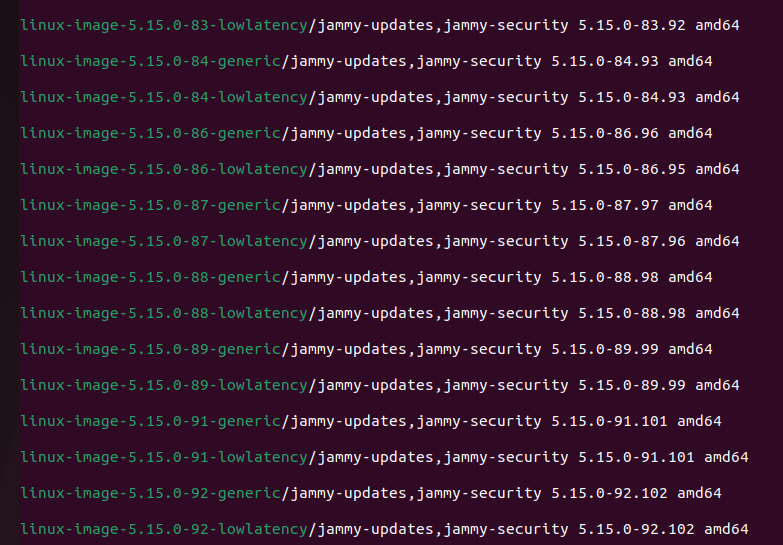Click package name linux-image-5.15.0-88-generic
Viewport: 783px width, 545px height.
(150, 277)
